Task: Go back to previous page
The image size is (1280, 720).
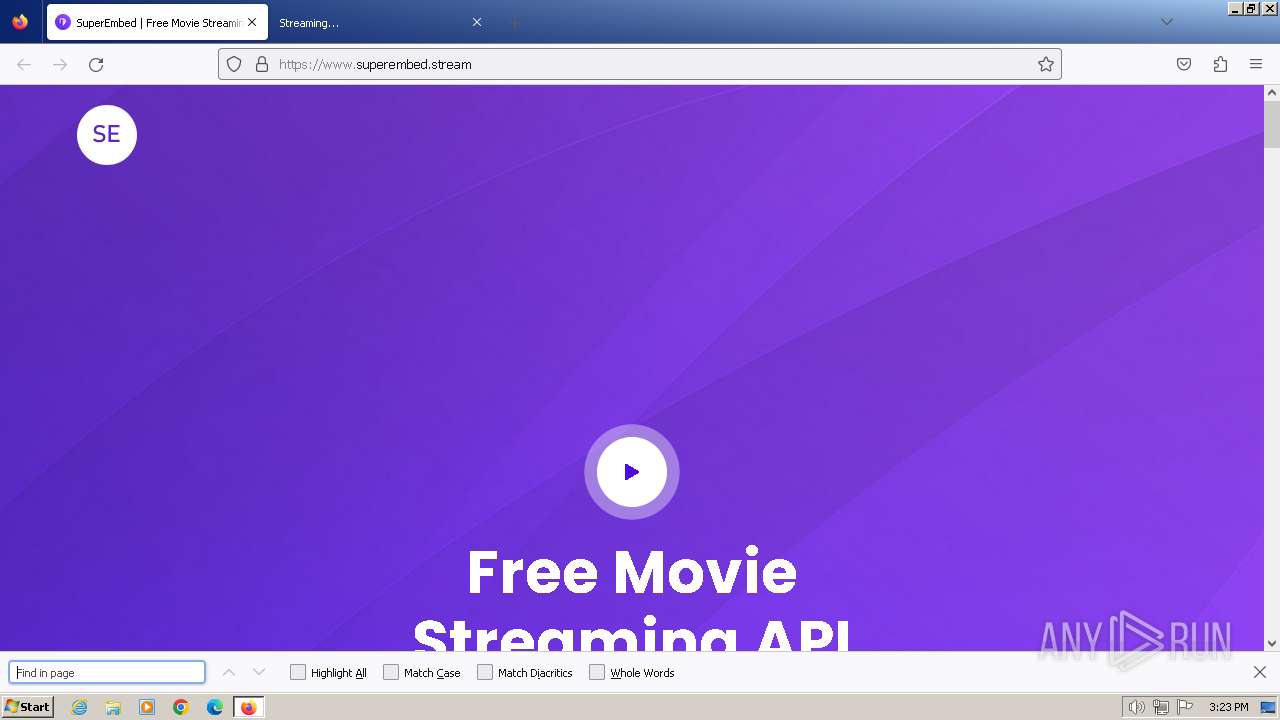Action: [24, 64]
